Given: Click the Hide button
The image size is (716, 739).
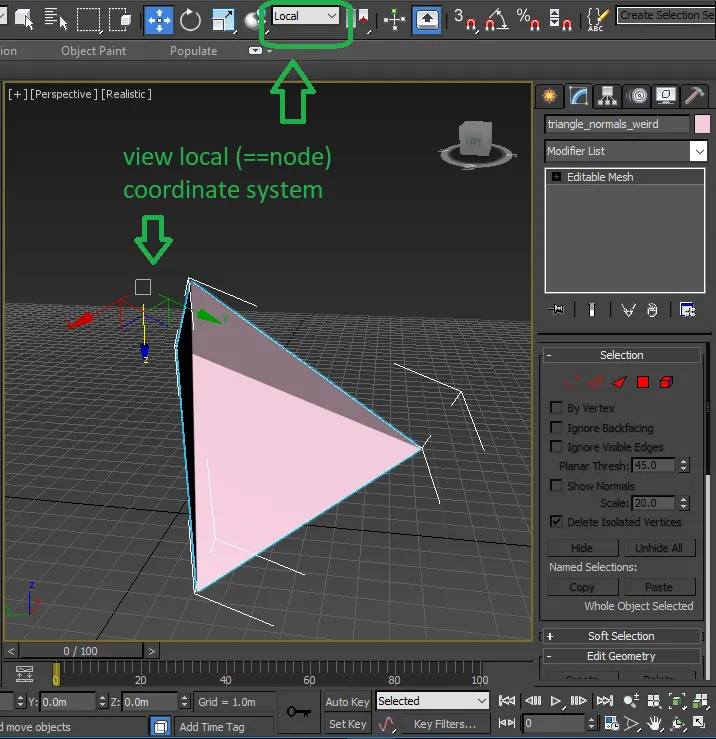Looking at the screenshot, I should (x=583, y=548).
